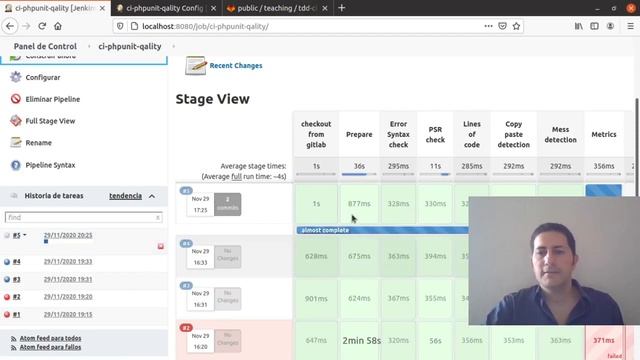The image size is (640, 360).
Task: Open the browser home page icon
Action: tap(58, 26)
